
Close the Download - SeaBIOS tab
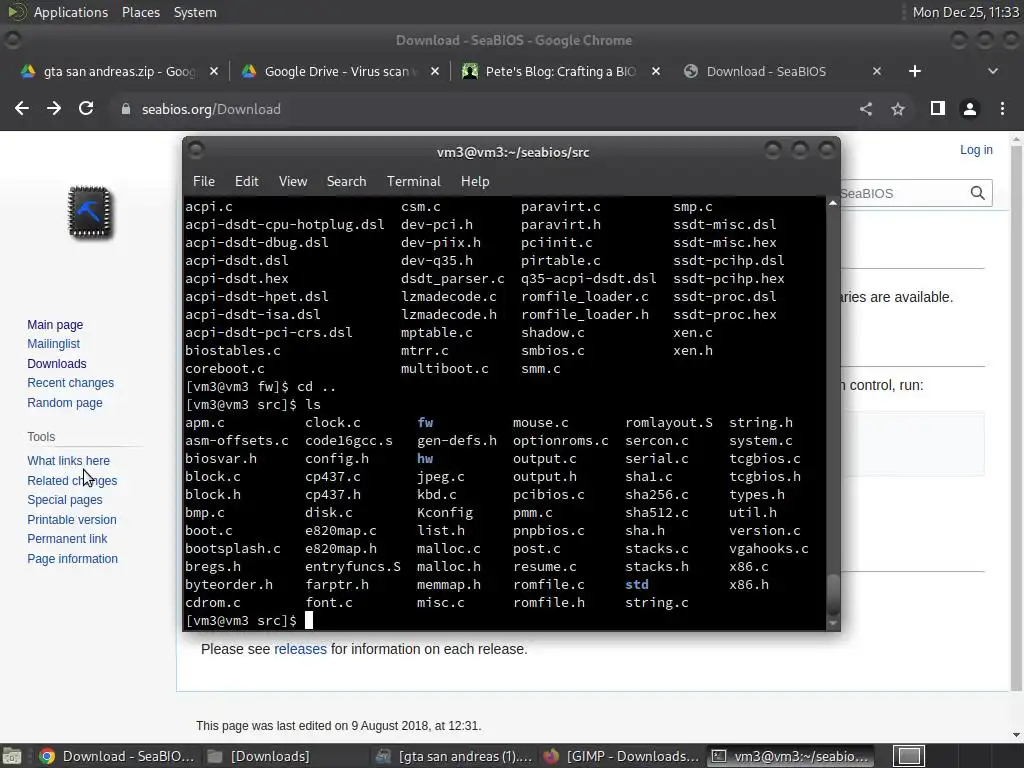[x=877, y=71]
